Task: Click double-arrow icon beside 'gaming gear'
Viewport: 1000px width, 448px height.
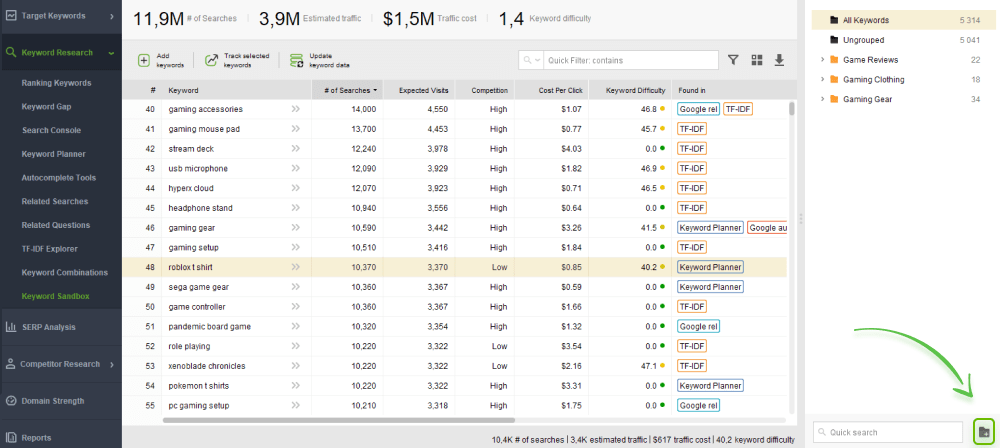Action: pos(295,228)
